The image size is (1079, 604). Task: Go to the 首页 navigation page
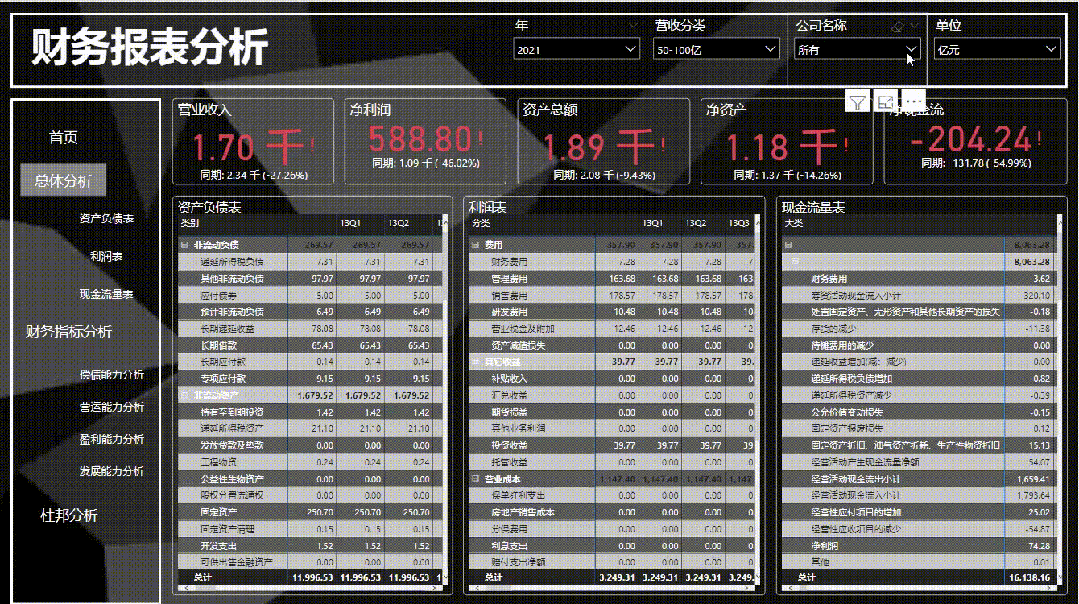[64, 137]
